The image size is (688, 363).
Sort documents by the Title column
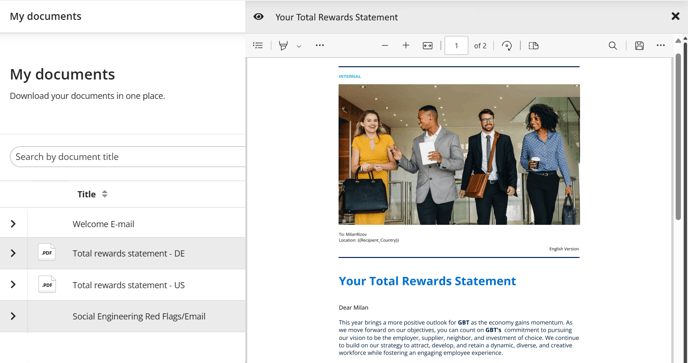point(92,194)
